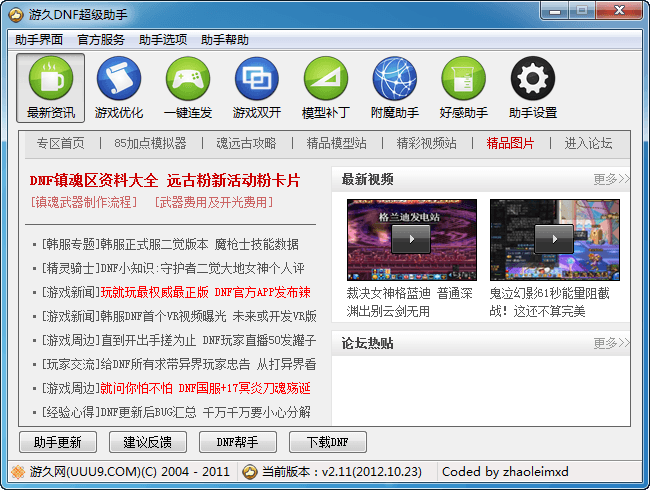Open the 助手界面 menu

[x=39, y=40]
